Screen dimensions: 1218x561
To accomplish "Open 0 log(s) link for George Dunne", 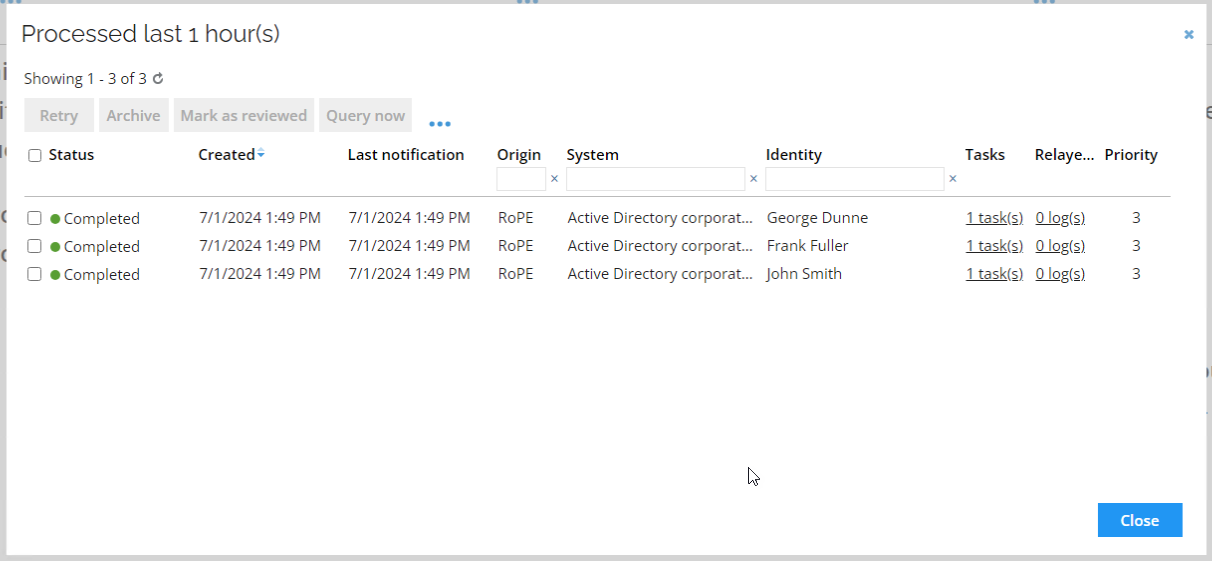I will pos(1060,218).
